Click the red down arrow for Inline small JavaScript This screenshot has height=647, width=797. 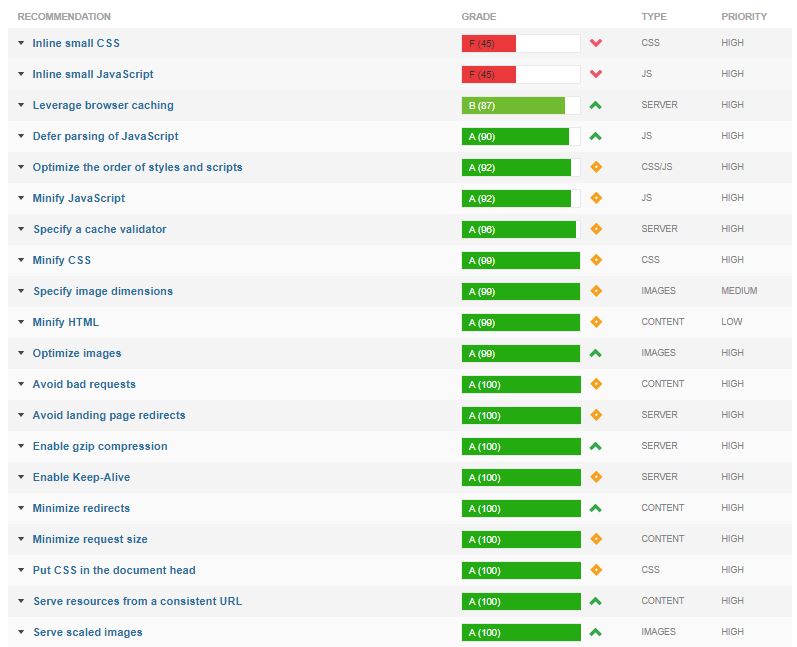click(596, 74)
